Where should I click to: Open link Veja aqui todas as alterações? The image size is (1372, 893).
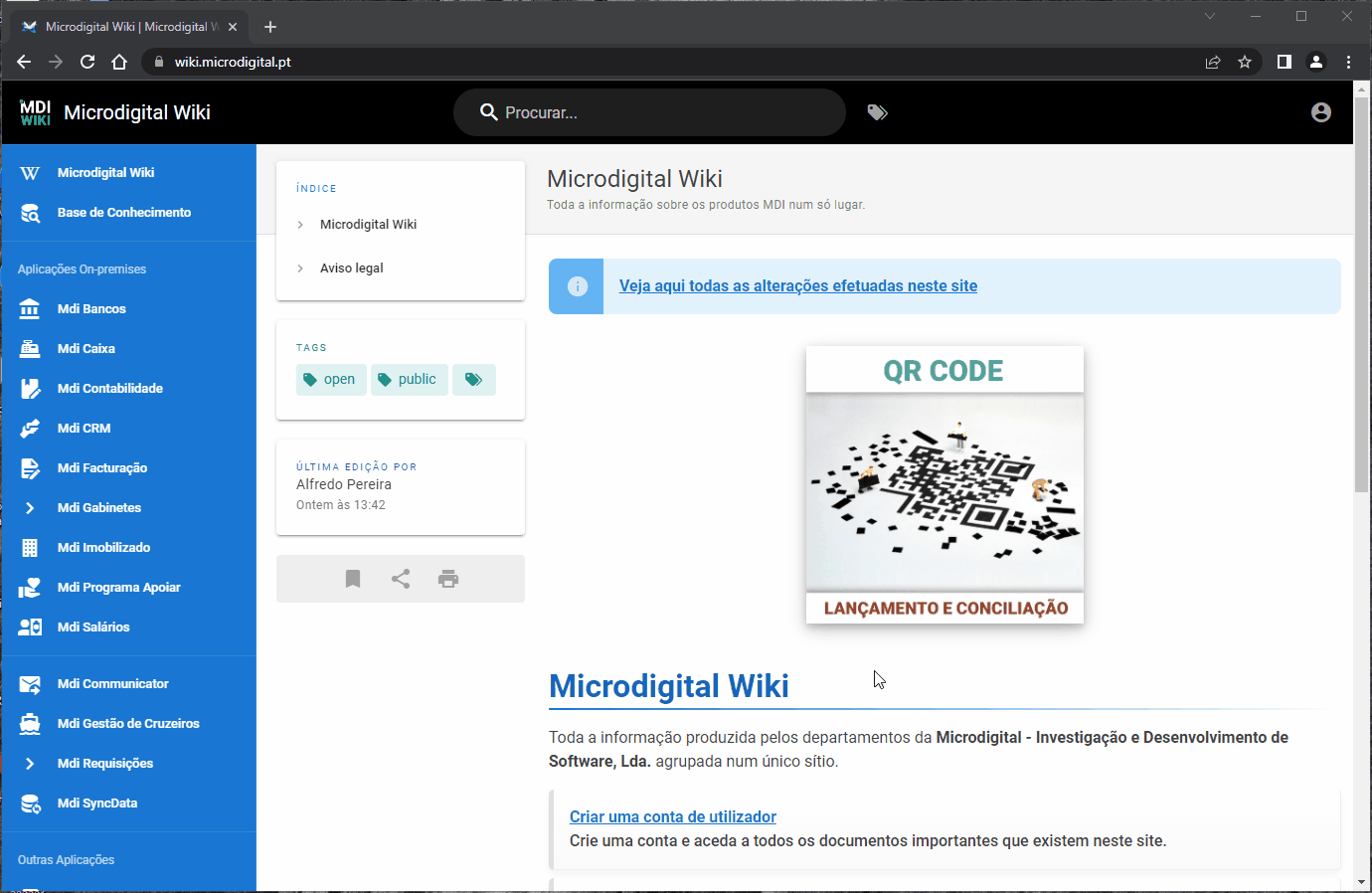[x=798, y=286]
